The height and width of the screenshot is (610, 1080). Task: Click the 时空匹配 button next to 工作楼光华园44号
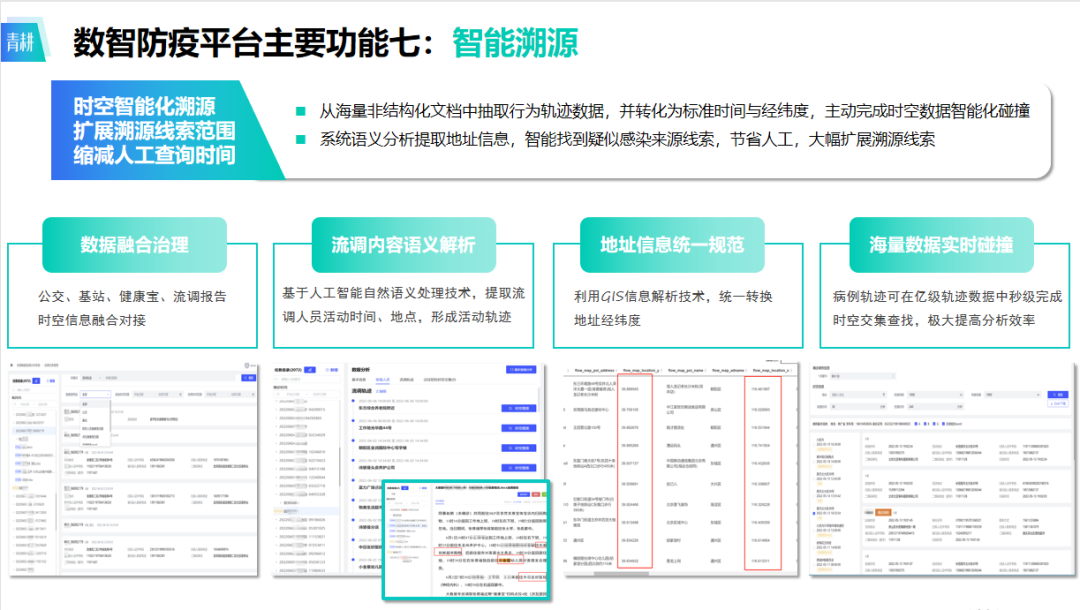point(519,427)
